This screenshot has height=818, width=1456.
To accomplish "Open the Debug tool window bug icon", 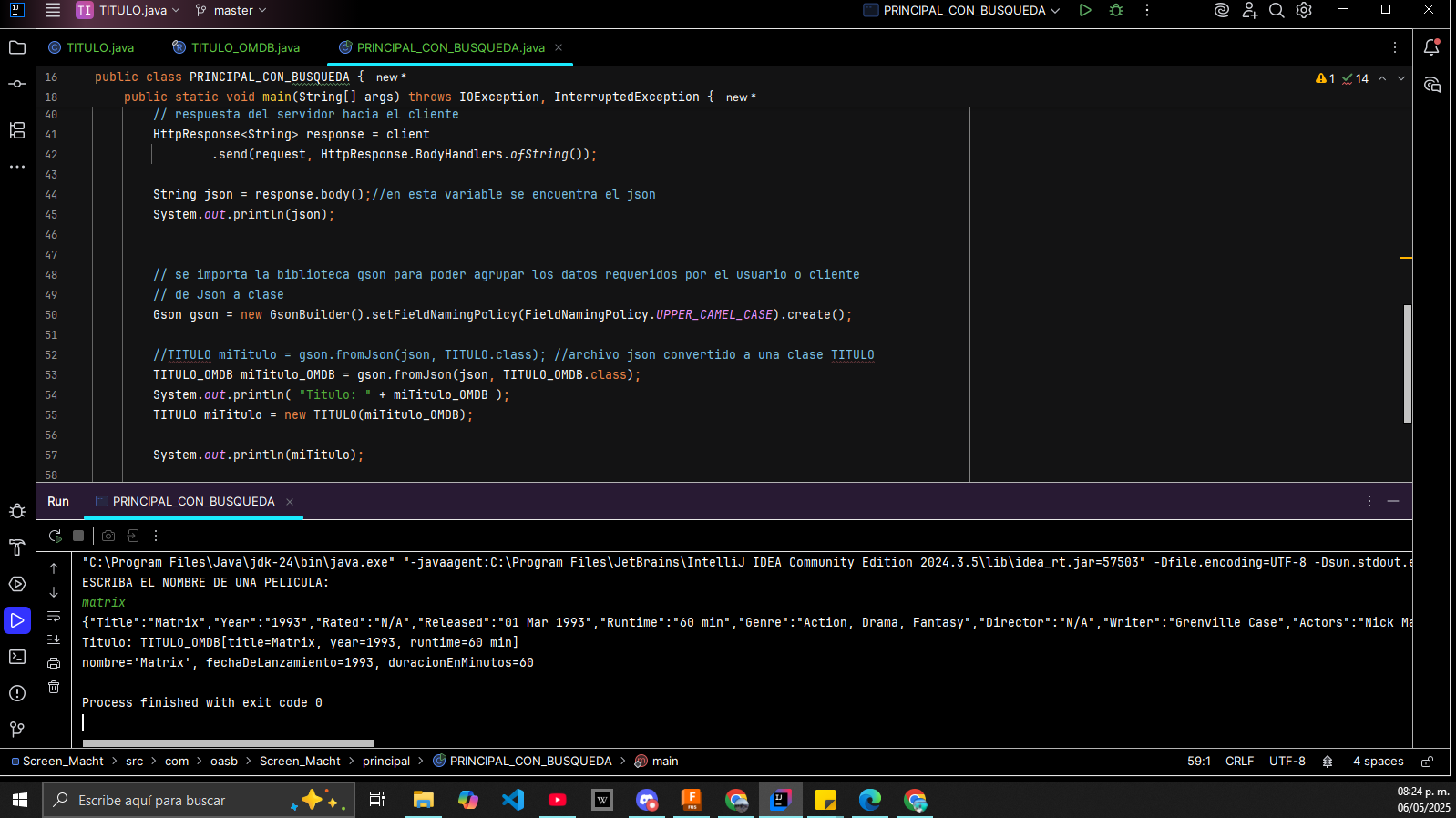I will (16, 511).
